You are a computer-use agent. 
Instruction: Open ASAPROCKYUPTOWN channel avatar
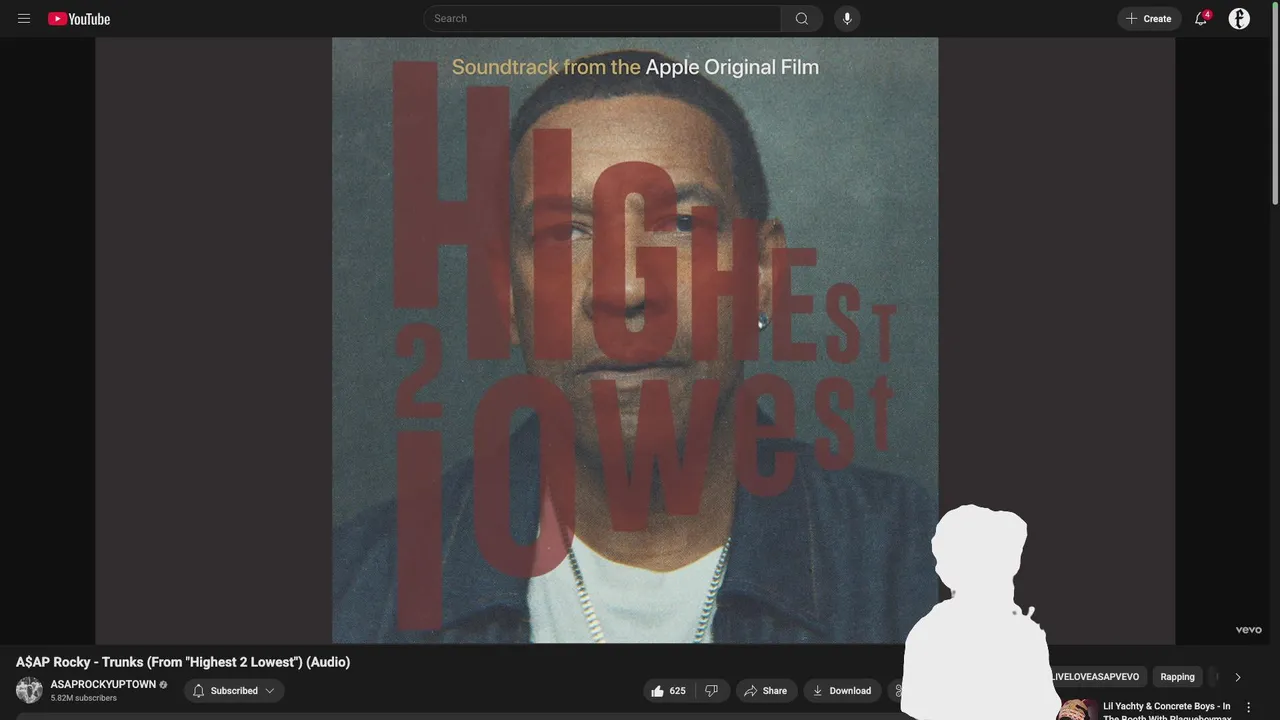pyautogui.click(x=29, y=690)
